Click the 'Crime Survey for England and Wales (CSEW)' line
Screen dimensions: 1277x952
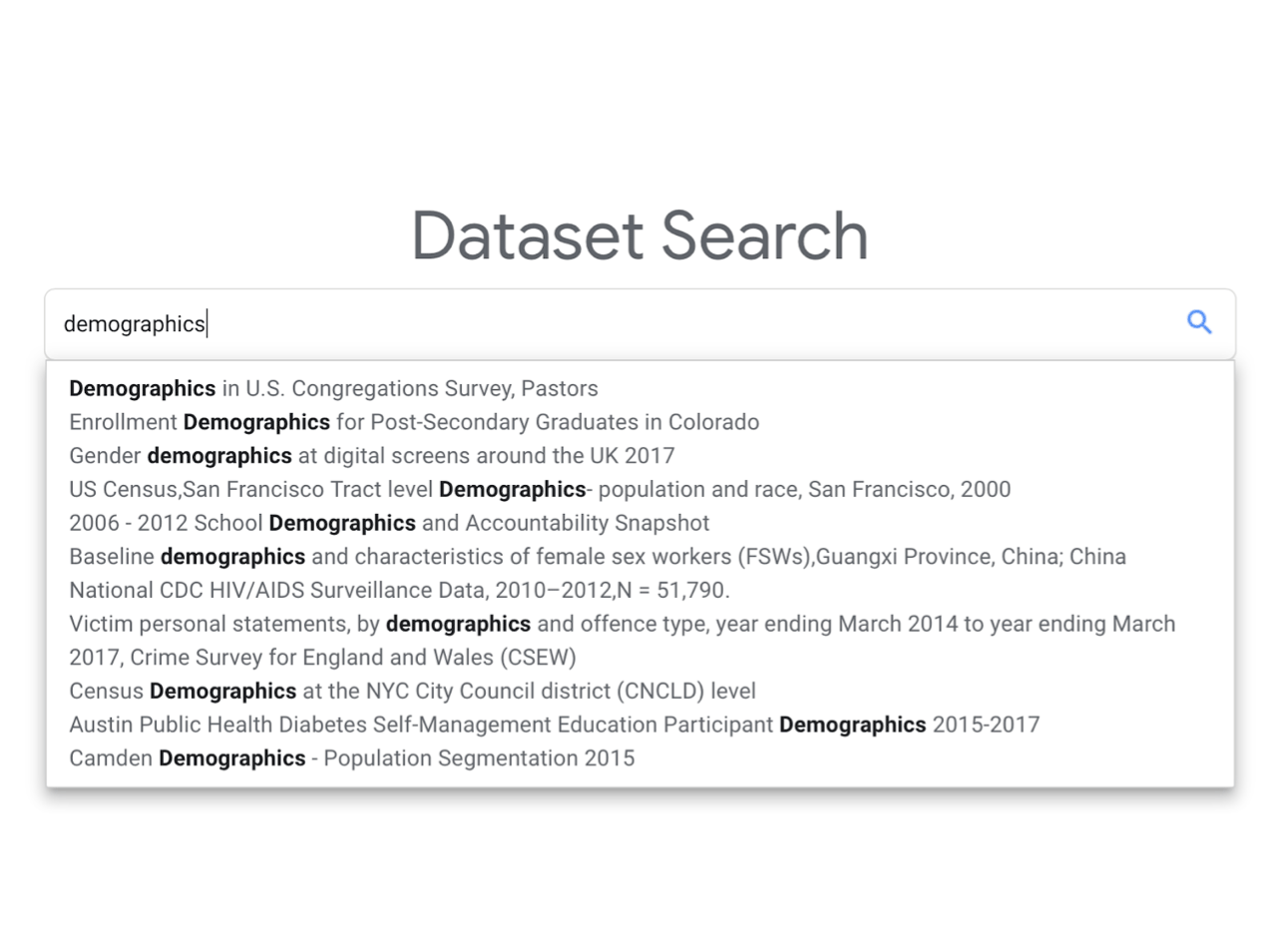coord(322,658)
